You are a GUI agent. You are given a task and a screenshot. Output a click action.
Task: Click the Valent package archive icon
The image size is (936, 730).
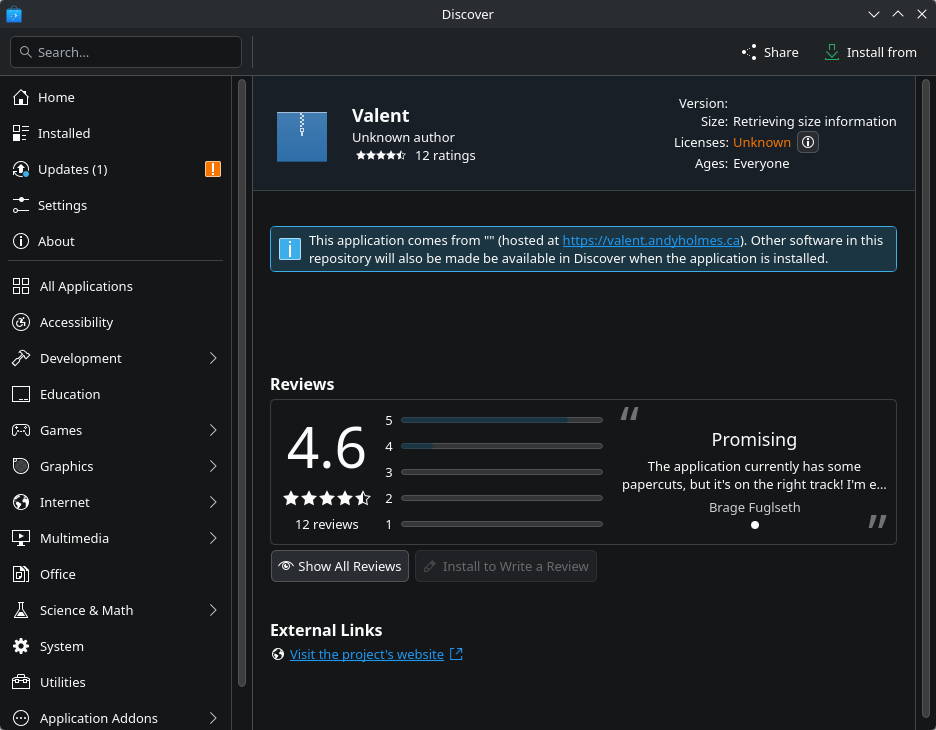tap(302, 136)
